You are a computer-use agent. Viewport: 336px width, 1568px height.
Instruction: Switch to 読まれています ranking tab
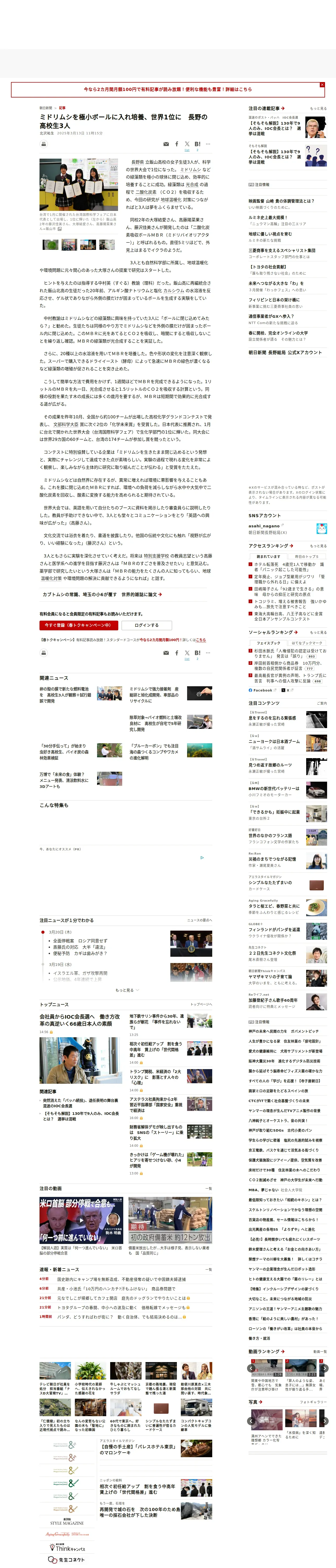pos(268,556)
